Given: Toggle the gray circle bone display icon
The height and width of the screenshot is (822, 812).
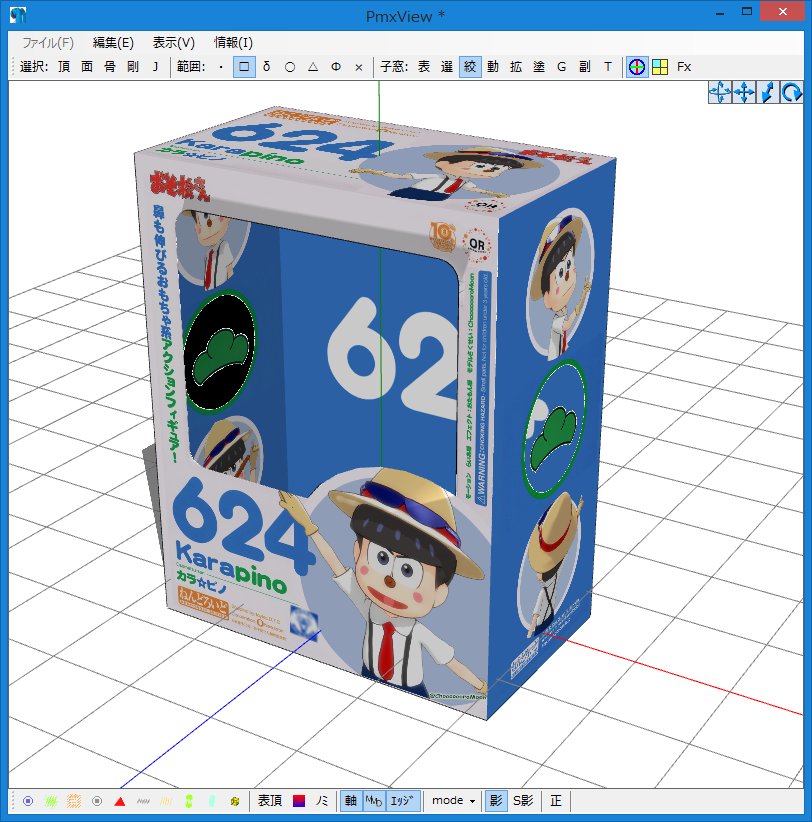Looking at the screenshot, I should (97, 801).
